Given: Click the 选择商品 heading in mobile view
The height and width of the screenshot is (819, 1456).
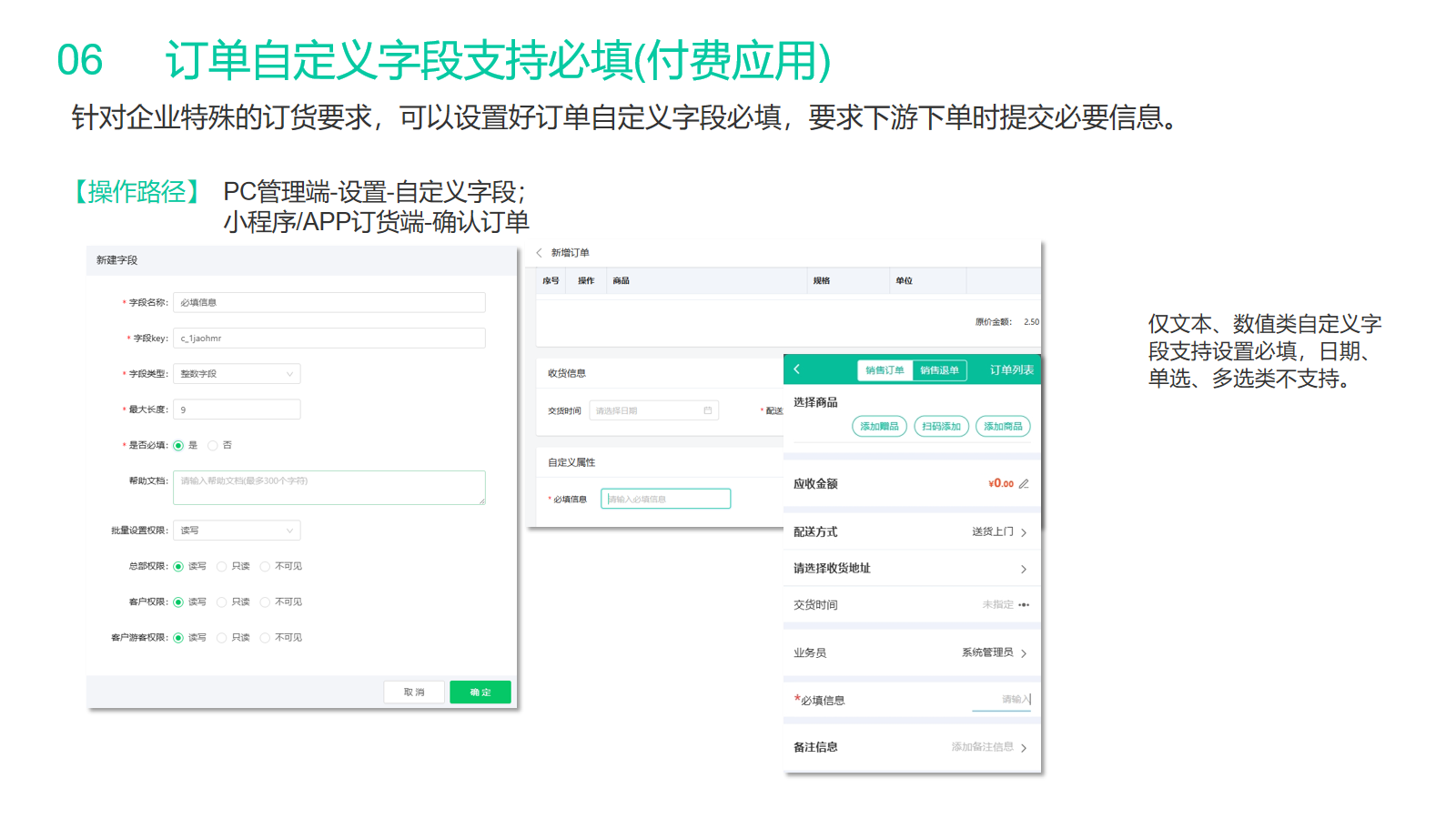Looking at the screenshot, I should 815,402.
